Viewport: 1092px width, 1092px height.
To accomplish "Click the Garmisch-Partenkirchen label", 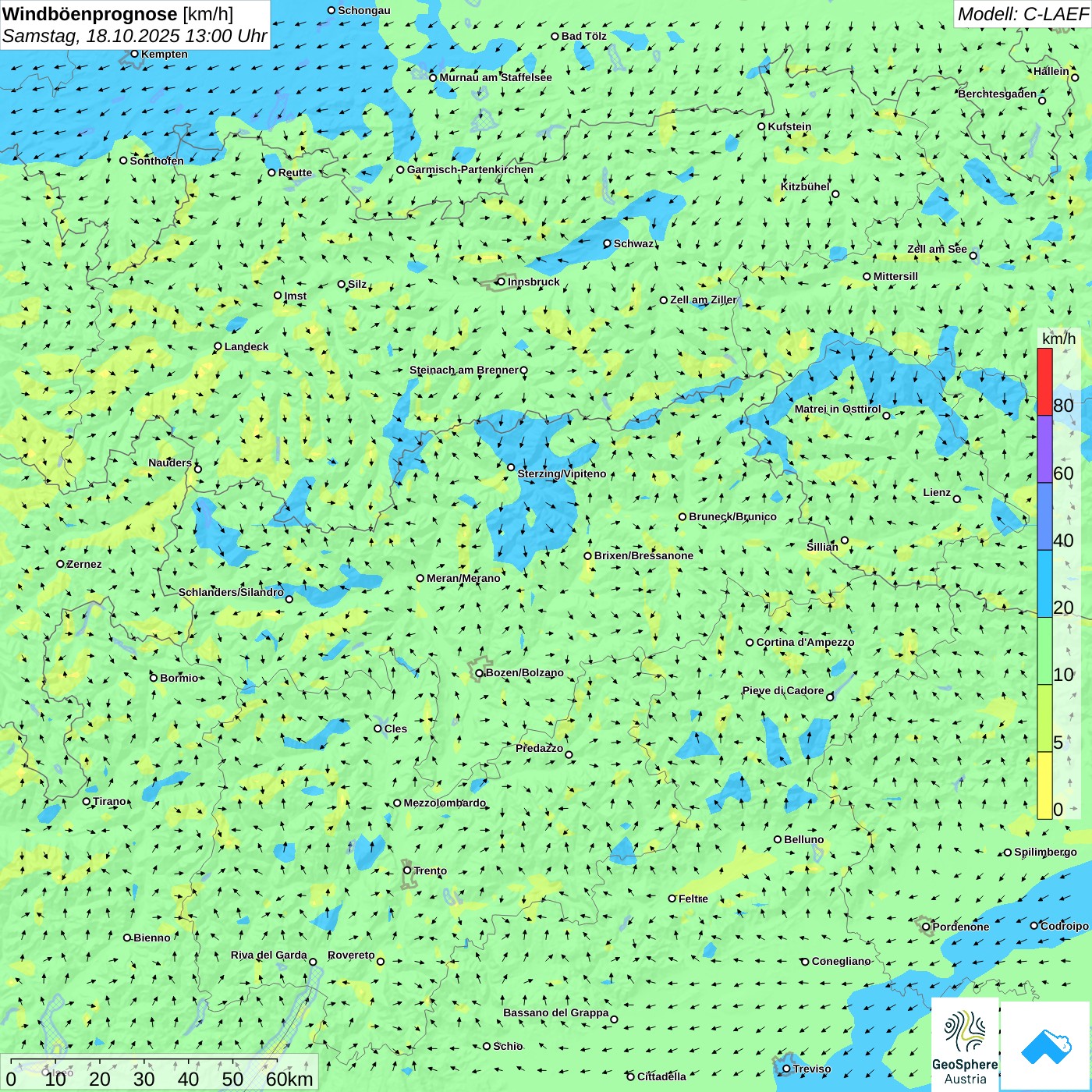I will 470,169.
